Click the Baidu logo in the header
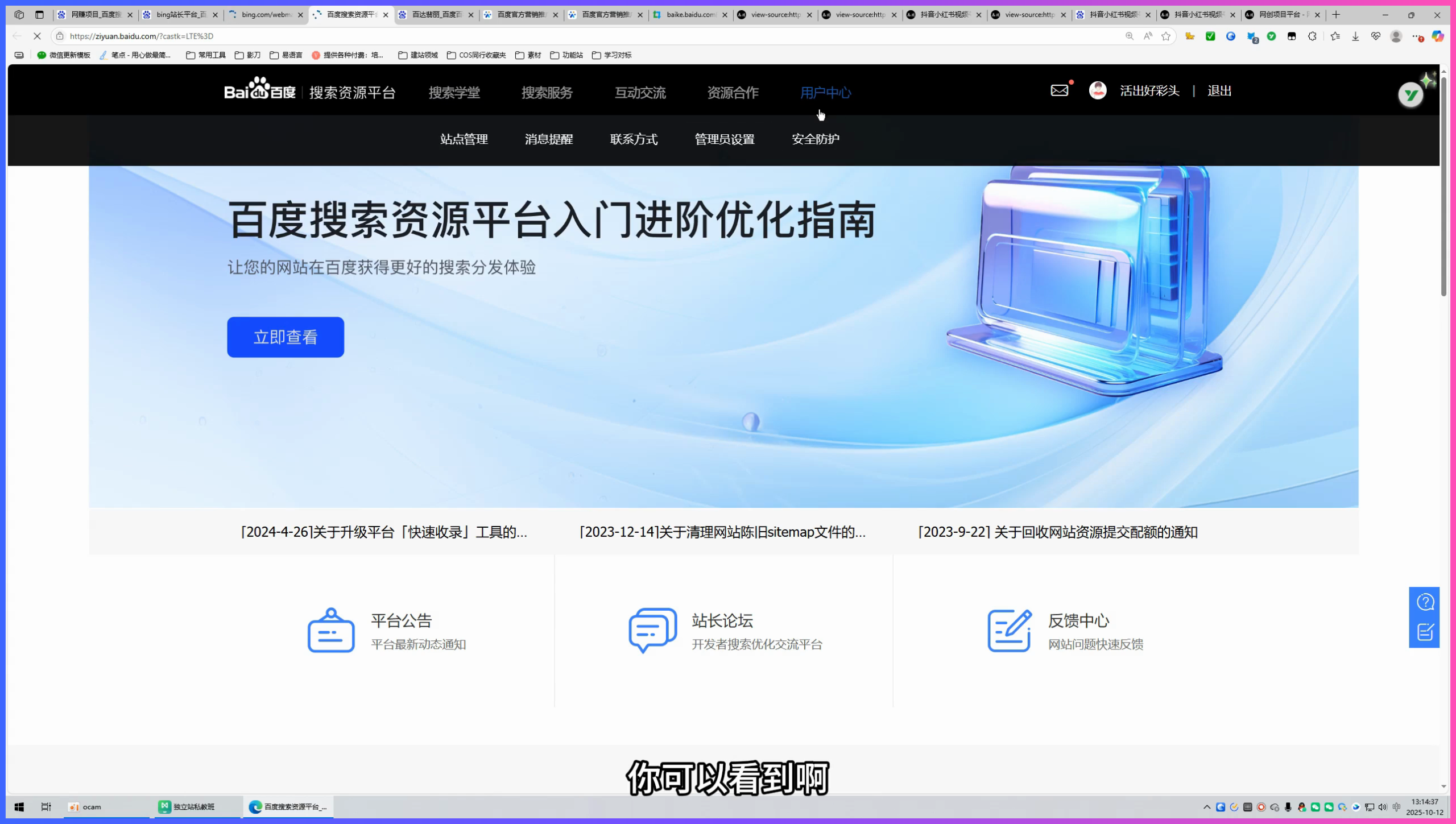The width and height of the screenshot is (1456, 824). pyautogui.click(x=260, y=89)
